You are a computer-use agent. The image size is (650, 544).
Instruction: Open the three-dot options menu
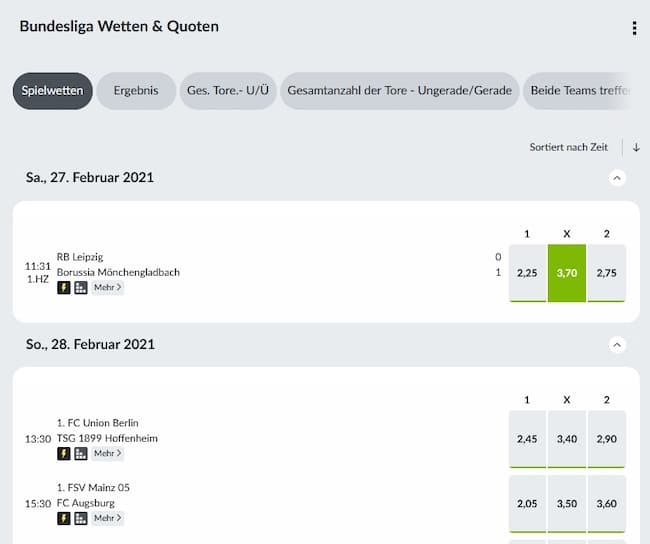634,28
